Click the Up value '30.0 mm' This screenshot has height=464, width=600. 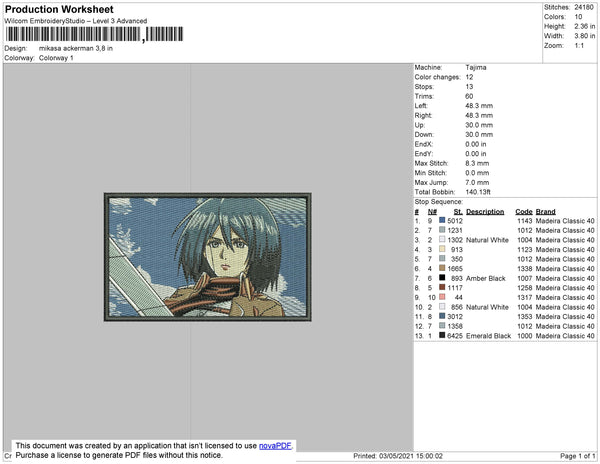(479, 125)
